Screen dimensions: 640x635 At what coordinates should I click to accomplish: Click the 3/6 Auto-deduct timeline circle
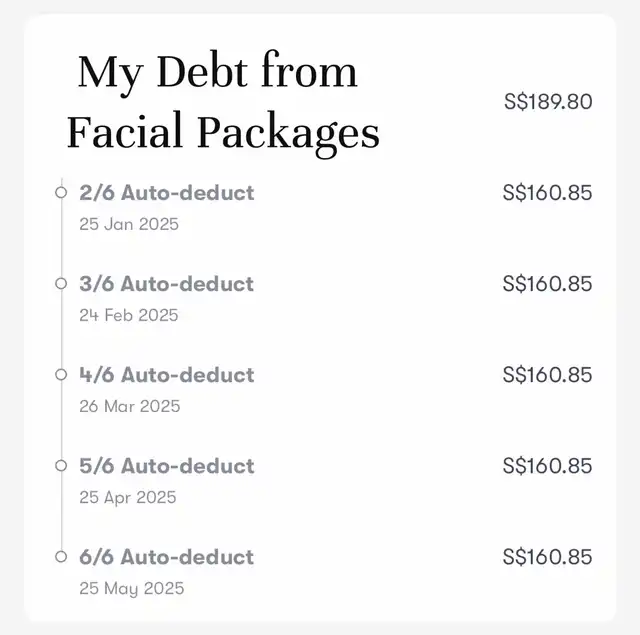(61, 284)
